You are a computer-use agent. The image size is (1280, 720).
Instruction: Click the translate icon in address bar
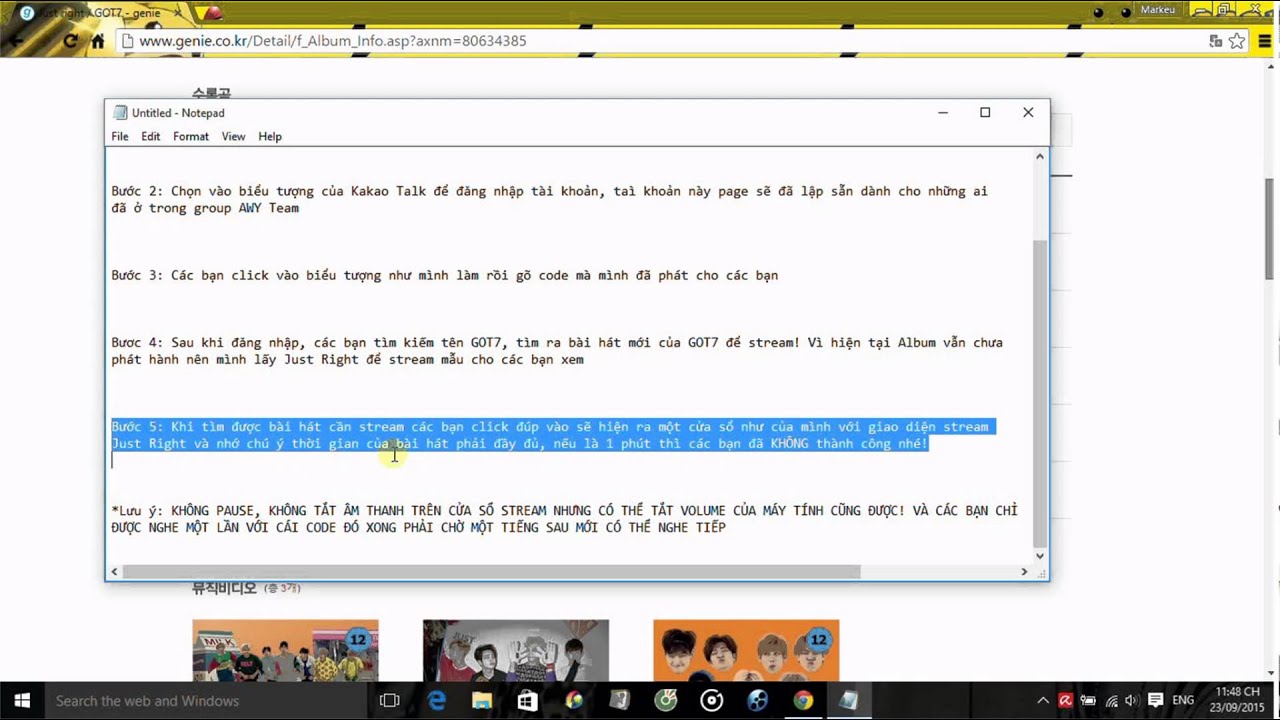click(x=1215, y=41)
